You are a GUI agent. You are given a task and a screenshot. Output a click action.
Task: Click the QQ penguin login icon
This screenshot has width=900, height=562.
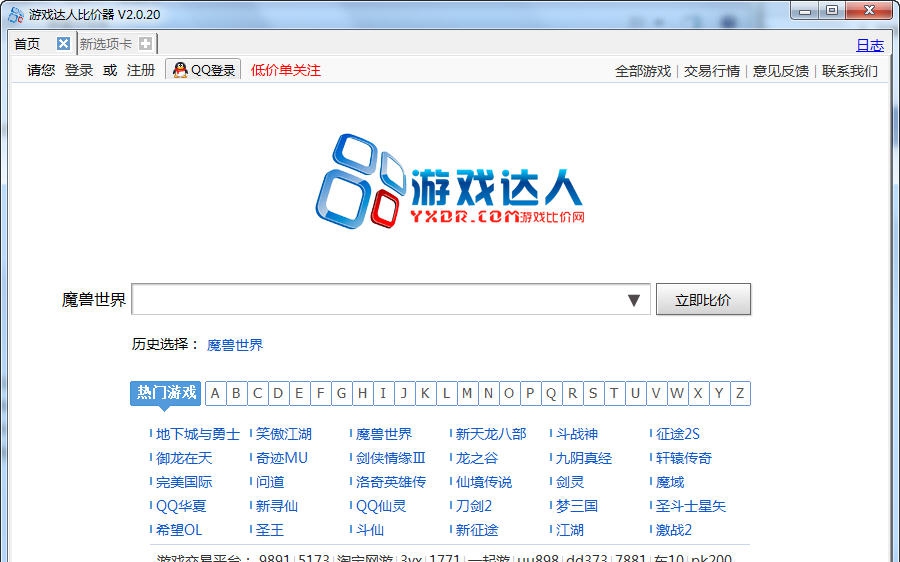(180, 70)
